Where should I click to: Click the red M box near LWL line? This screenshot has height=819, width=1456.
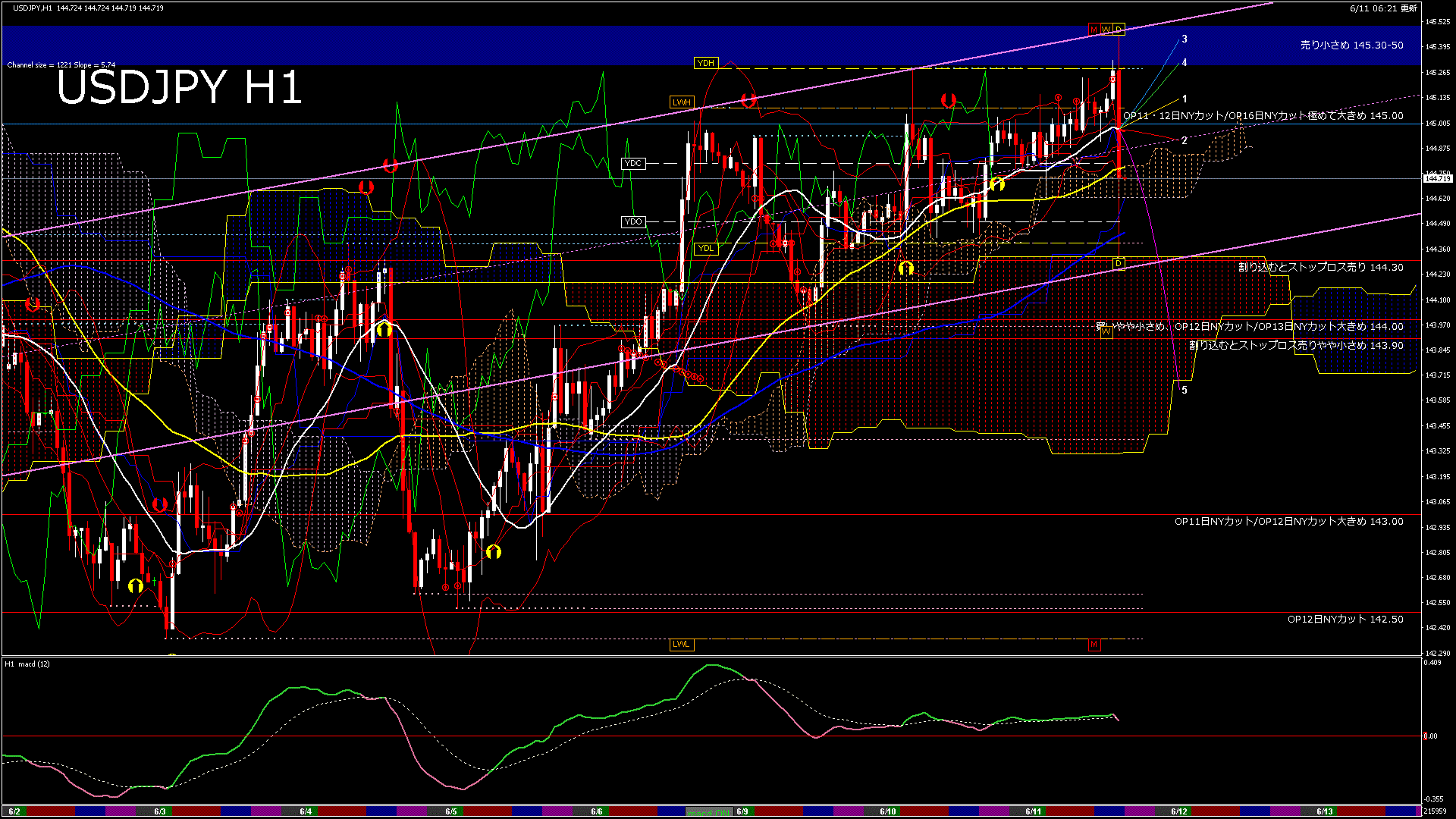coord(1094,645)
